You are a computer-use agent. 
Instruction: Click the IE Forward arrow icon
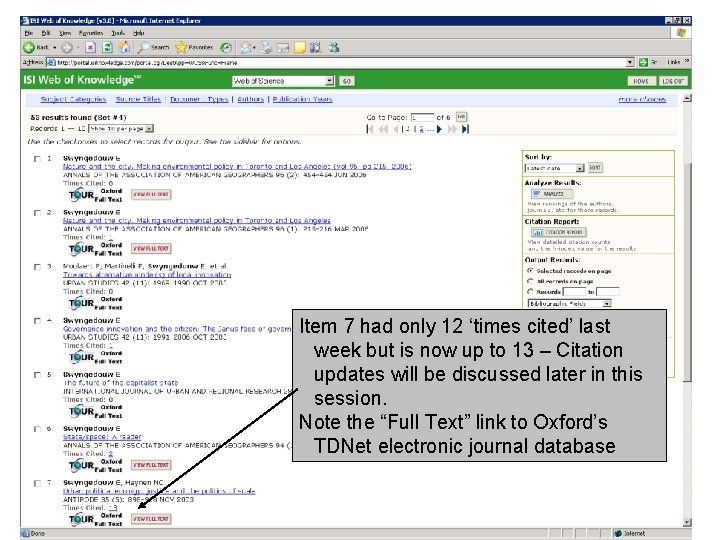click(67, 47)
